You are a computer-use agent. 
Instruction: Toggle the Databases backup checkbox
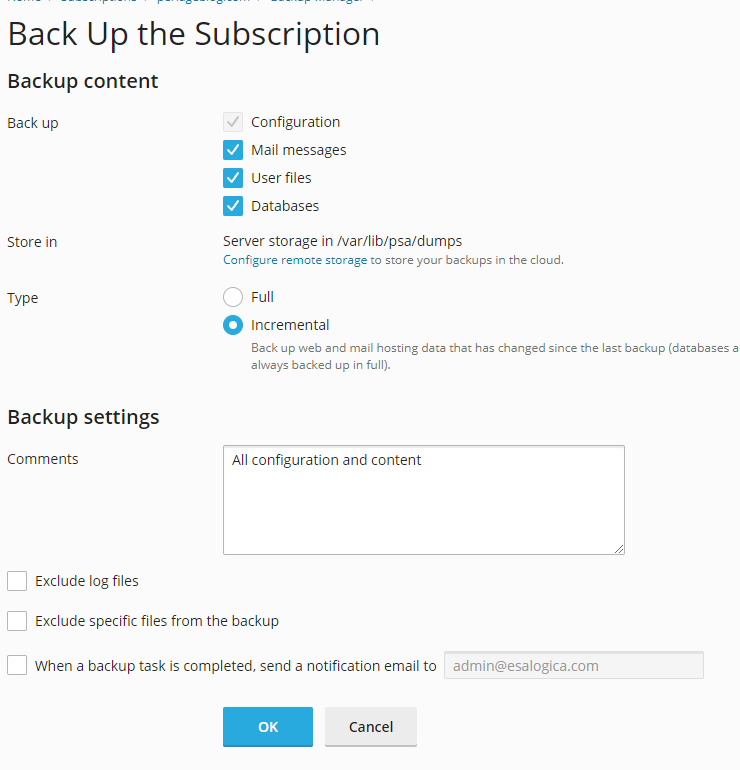pos(233,206)
